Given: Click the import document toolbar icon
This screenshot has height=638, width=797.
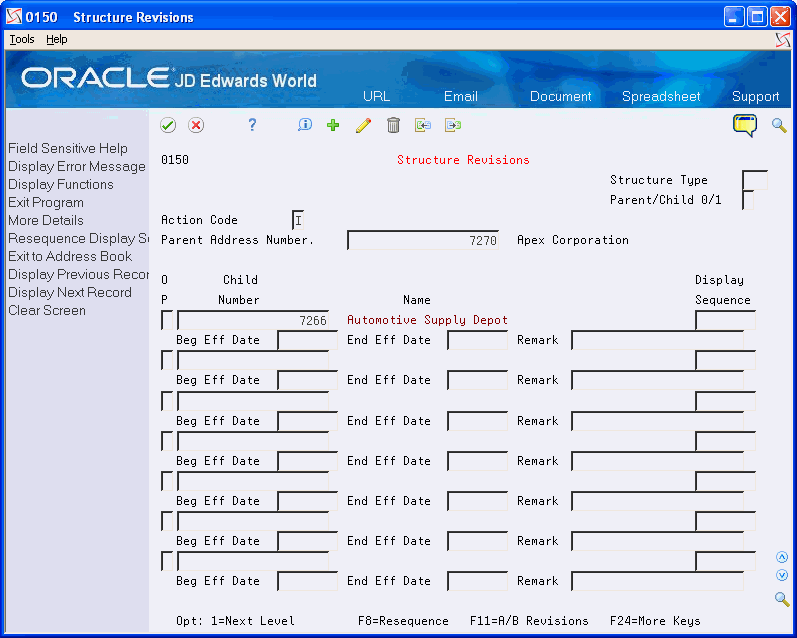Looking at the screenshot, I should coord(423,125).
